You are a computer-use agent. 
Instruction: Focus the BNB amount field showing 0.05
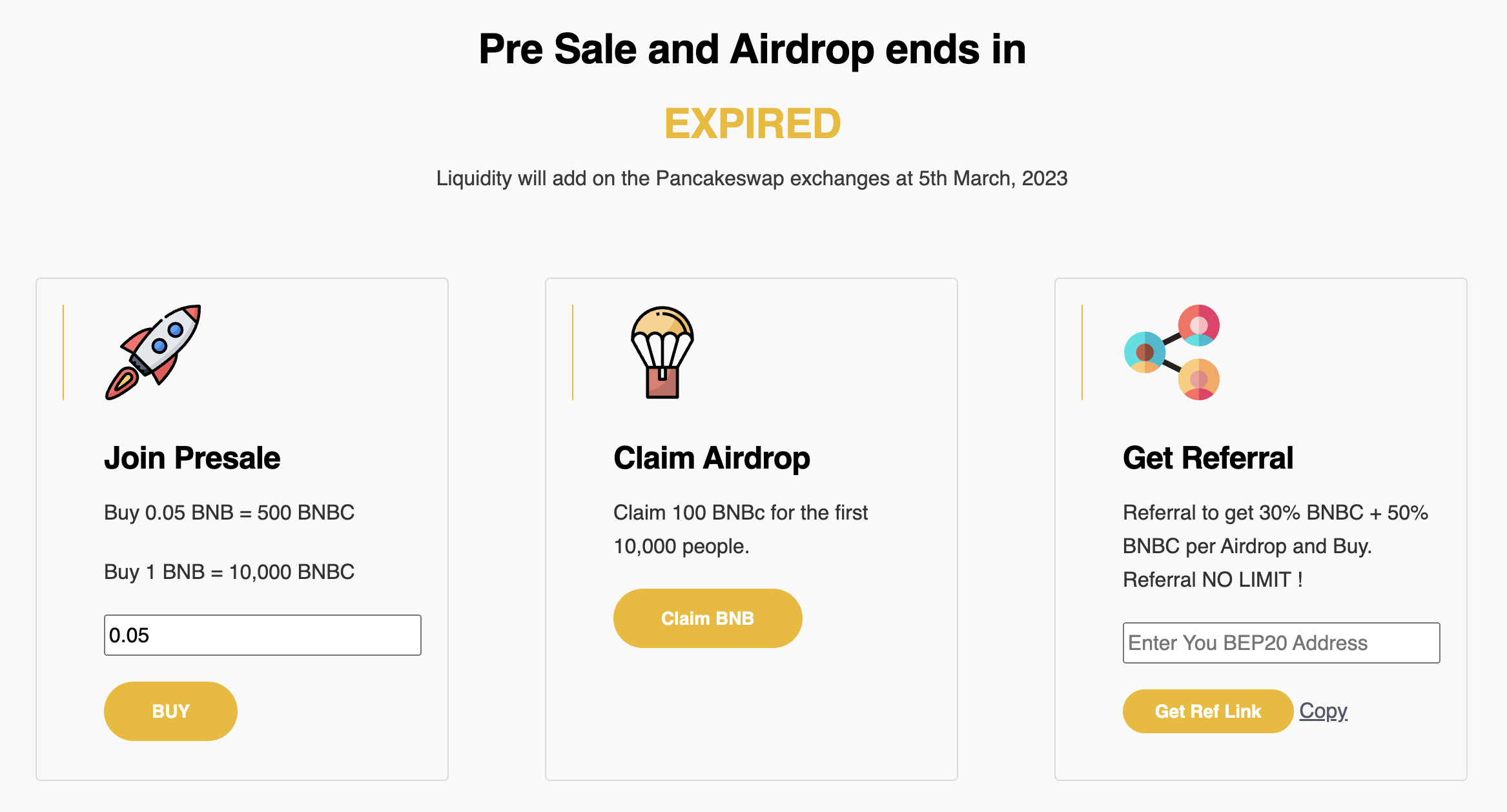[263, 635]
